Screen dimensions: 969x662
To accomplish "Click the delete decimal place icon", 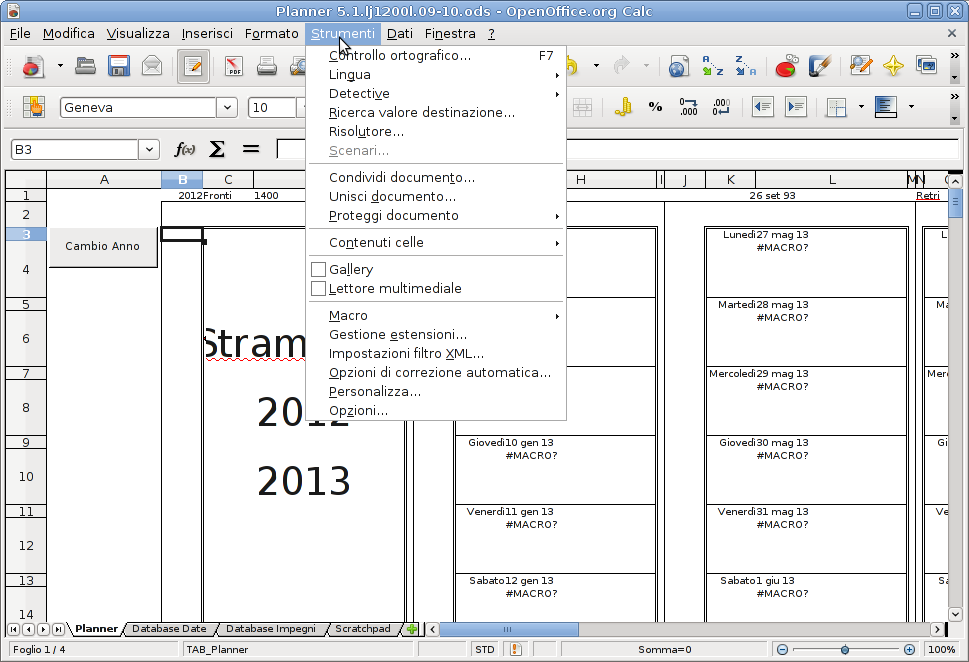I will pos(721,107).
